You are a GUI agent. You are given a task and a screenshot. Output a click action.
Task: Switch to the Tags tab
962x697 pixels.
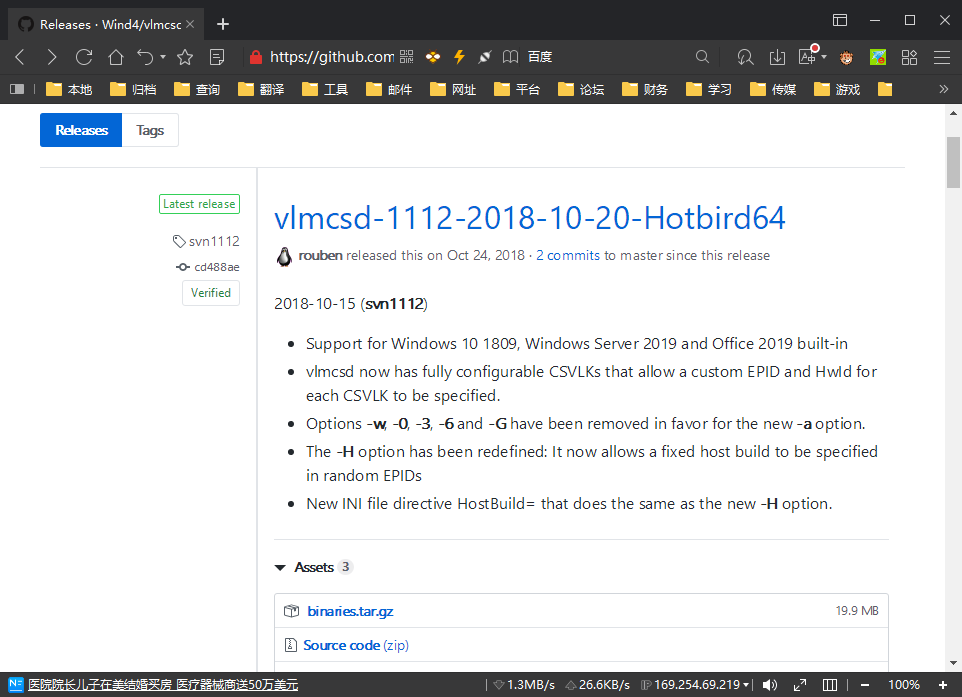click(x=150, y=130)
